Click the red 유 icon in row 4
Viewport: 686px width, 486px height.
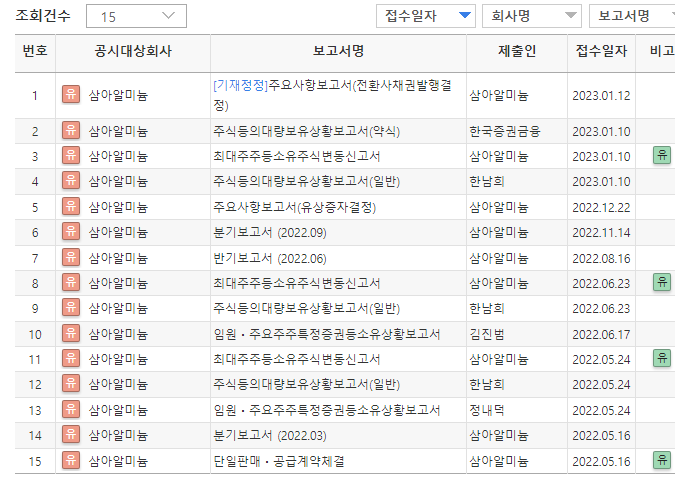(71, 181)
